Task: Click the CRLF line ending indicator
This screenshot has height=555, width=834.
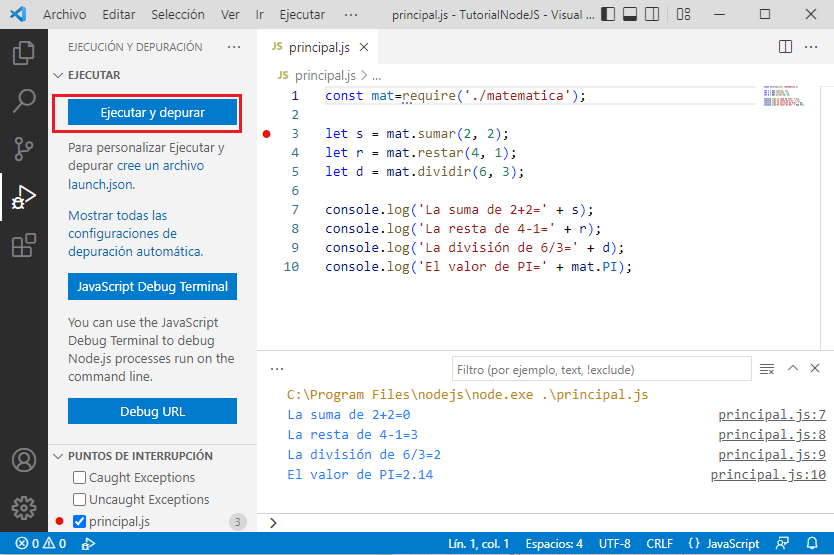Action: point(659,544)
